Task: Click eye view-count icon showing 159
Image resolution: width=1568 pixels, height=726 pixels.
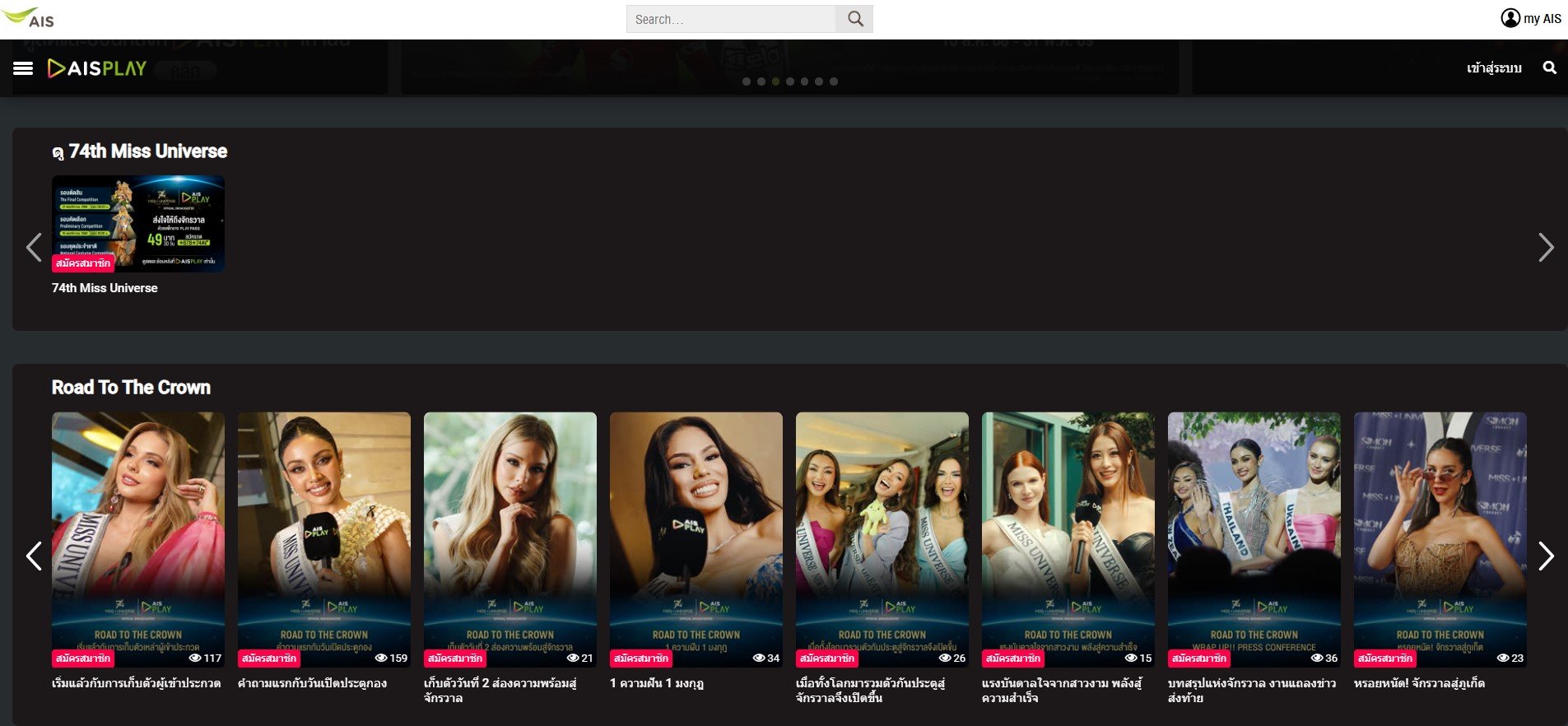Action: (381, 659)
